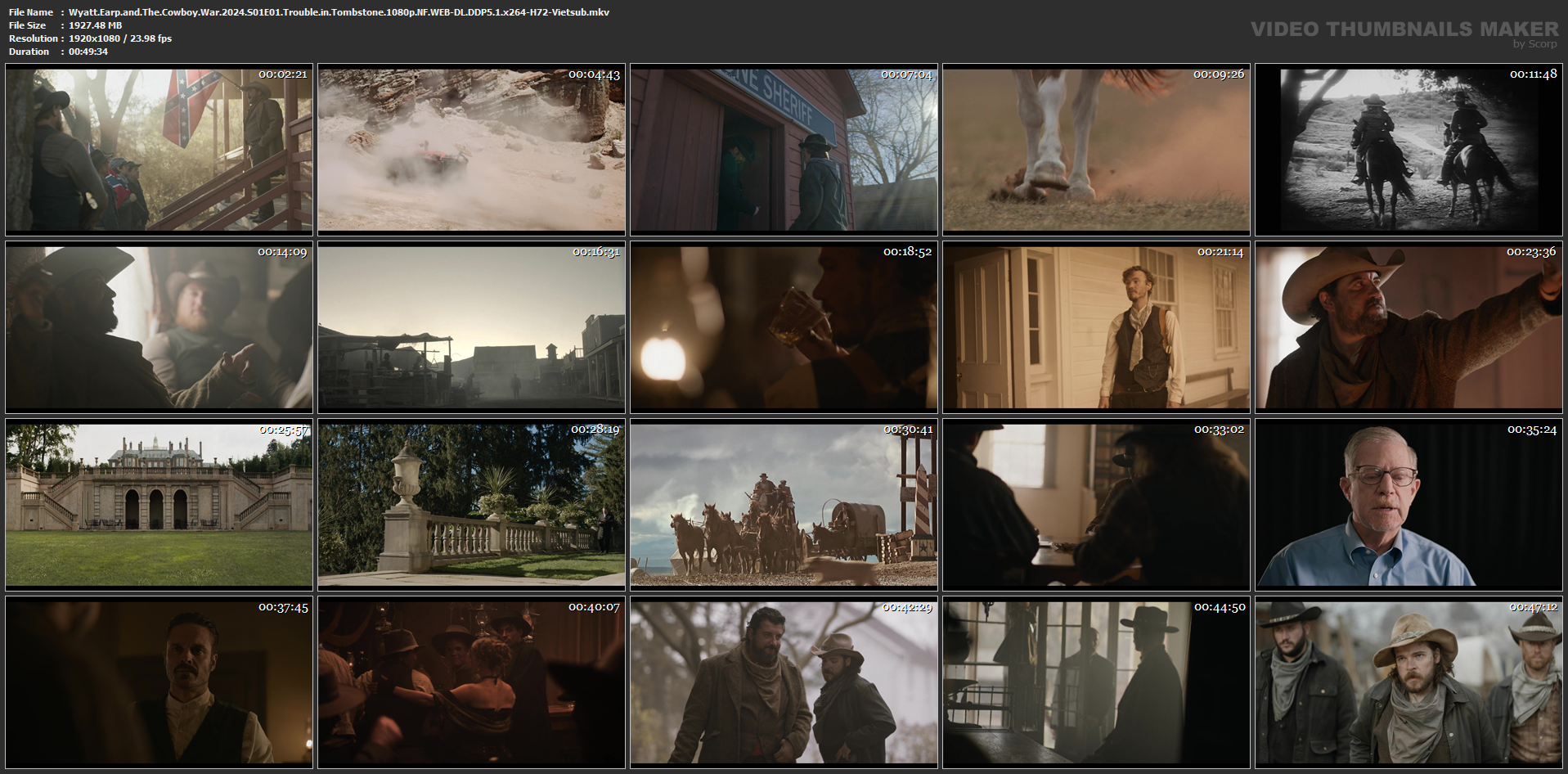Open the thumbnail at 00:21:14
Image resolution: width=1568 pixels, height=774 pixels.
click(1096, 327)
